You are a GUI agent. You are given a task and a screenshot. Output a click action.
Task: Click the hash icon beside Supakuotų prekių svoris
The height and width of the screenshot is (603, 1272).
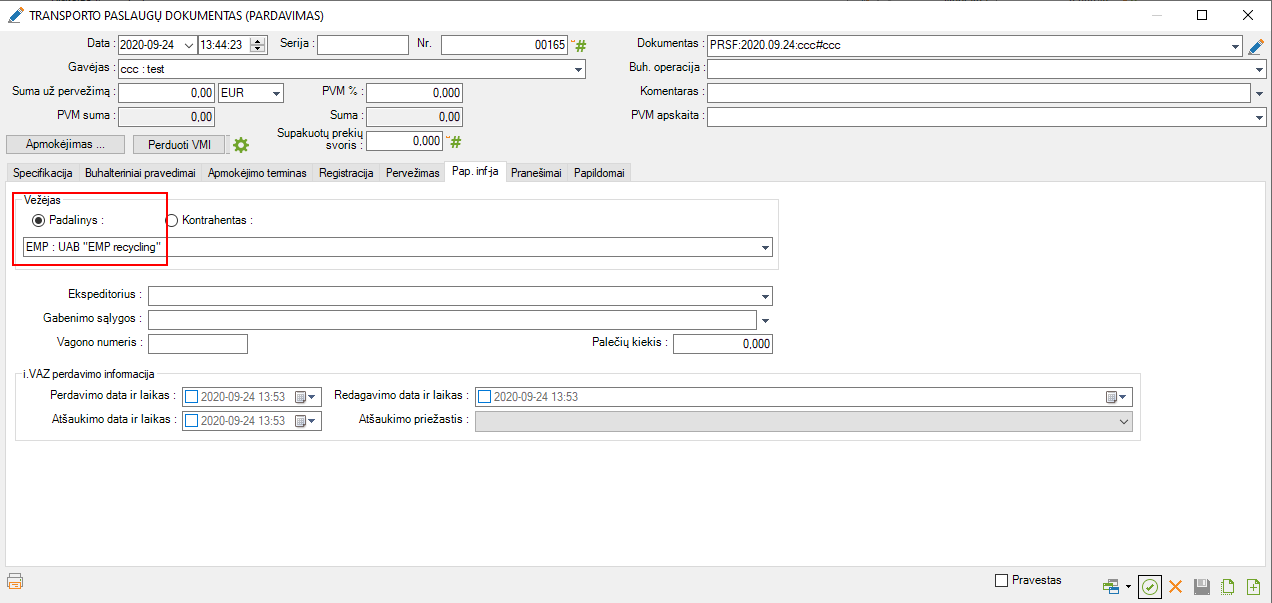pyautogui.click(x=455, y=141)
